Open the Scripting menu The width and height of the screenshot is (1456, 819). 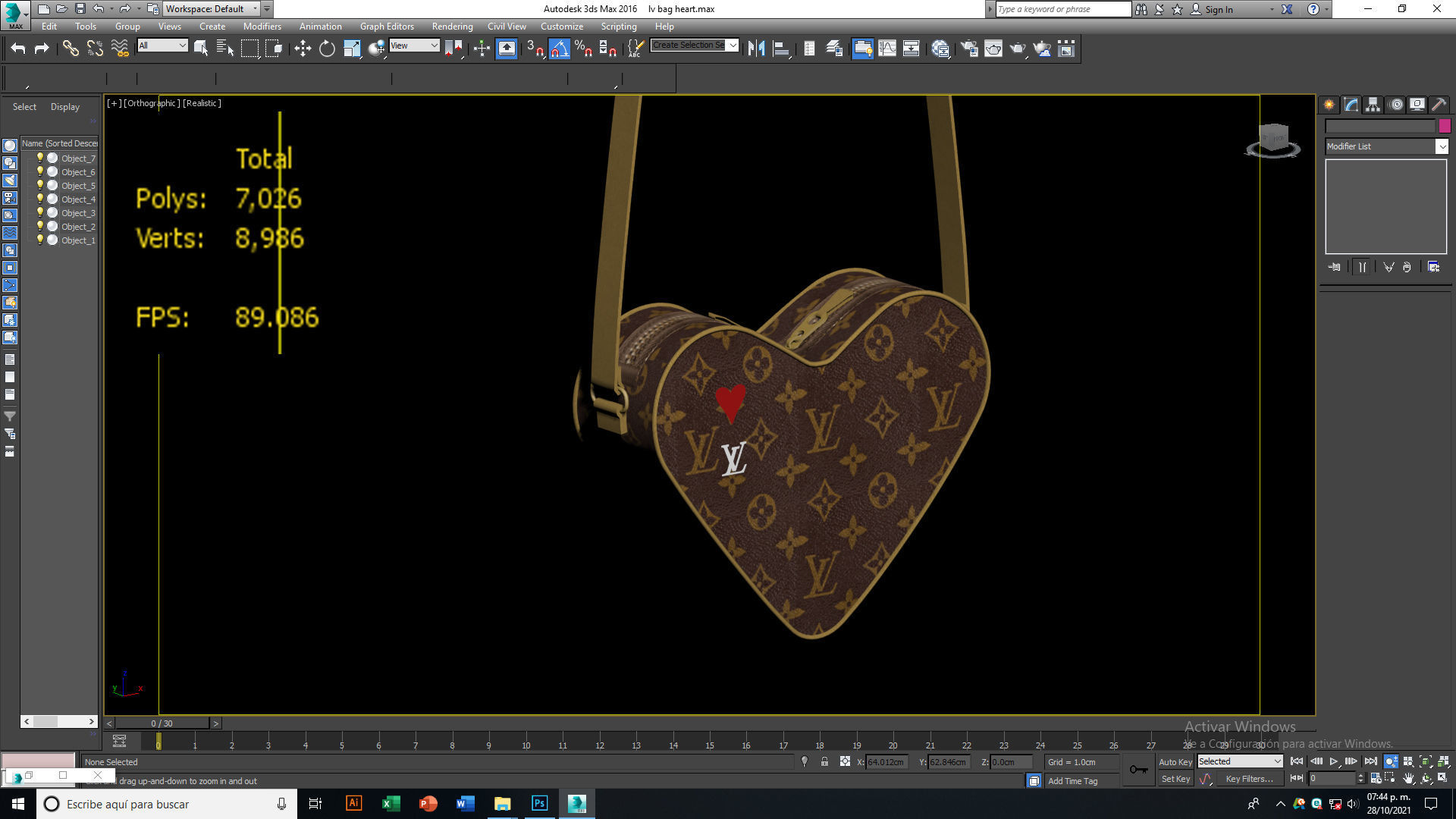tap(619, 26)
